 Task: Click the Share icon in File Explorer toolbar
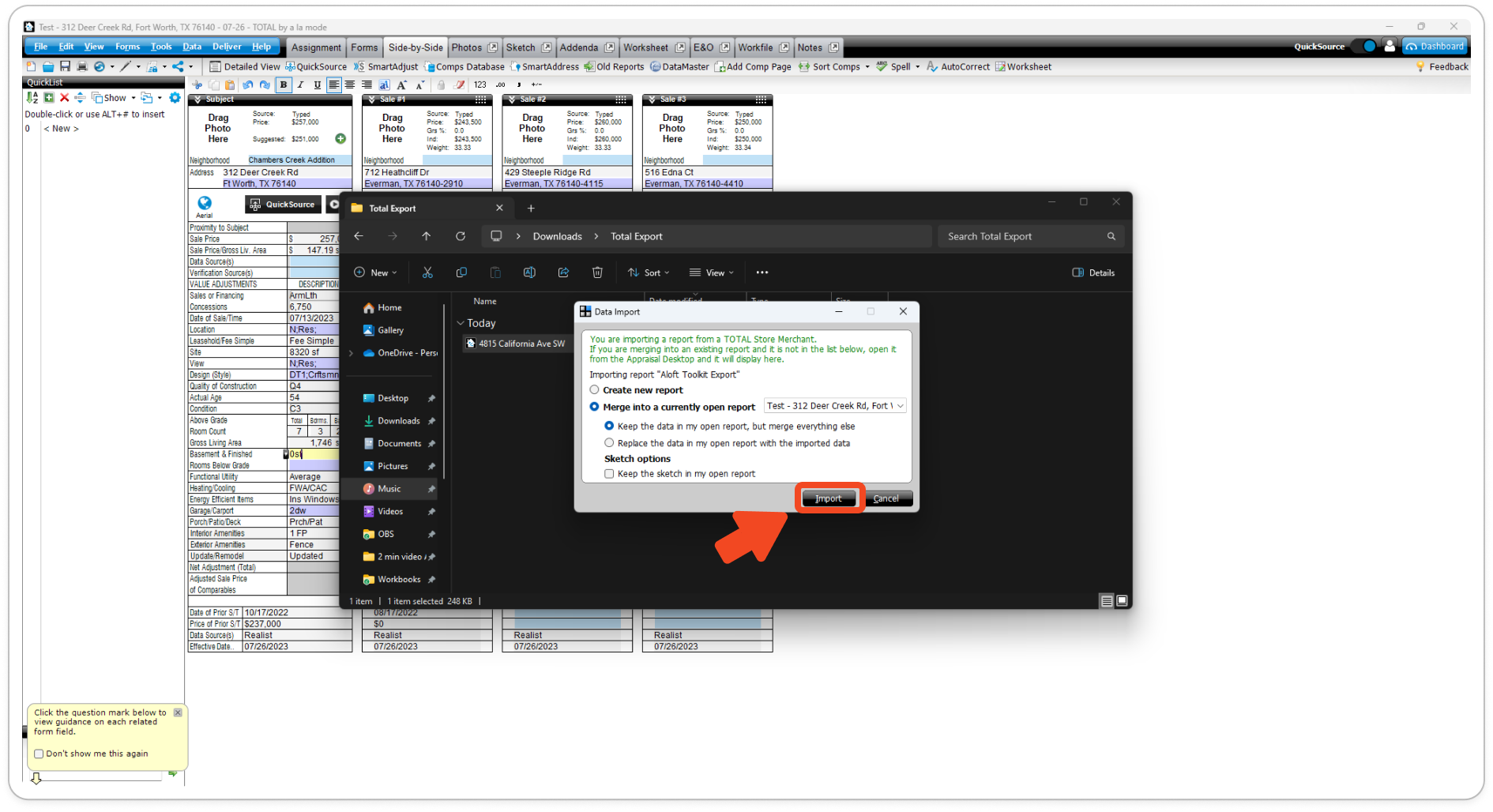tap(563, 273)
